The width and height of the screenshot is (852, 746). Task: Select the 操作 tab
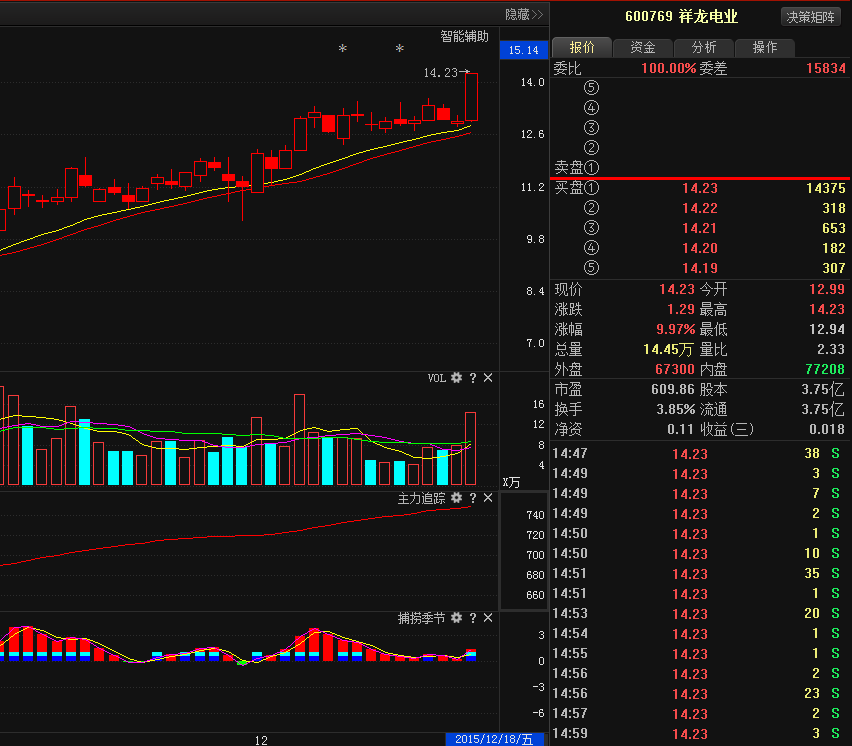[x=765, y=47]
